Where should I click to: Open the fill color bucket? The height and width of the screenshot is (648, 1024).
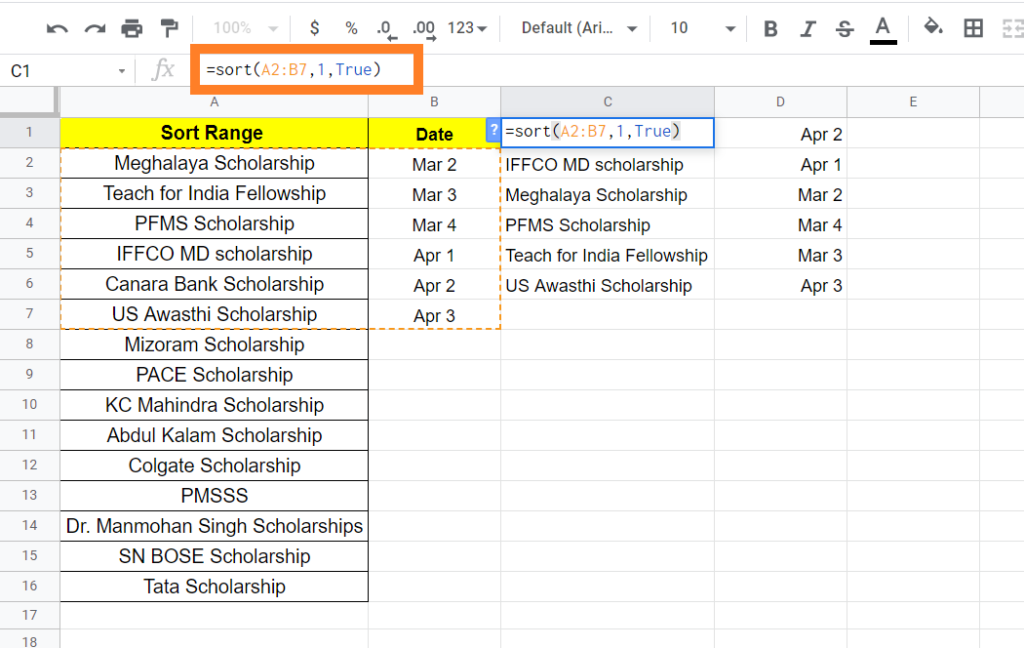point(933,28)
